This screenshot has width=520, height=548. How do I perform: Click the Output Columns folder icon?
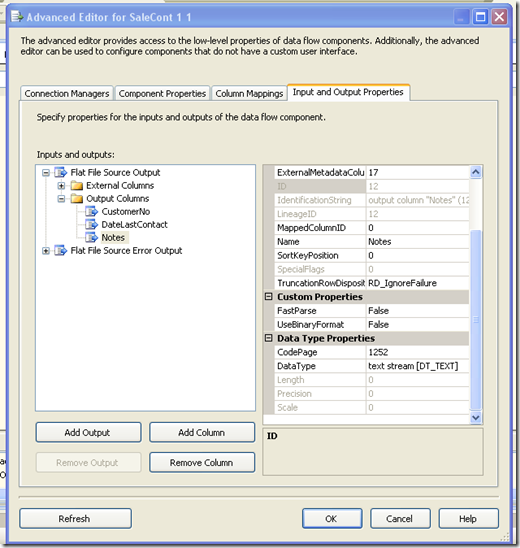pyautogui.click(x=77, y=199)
